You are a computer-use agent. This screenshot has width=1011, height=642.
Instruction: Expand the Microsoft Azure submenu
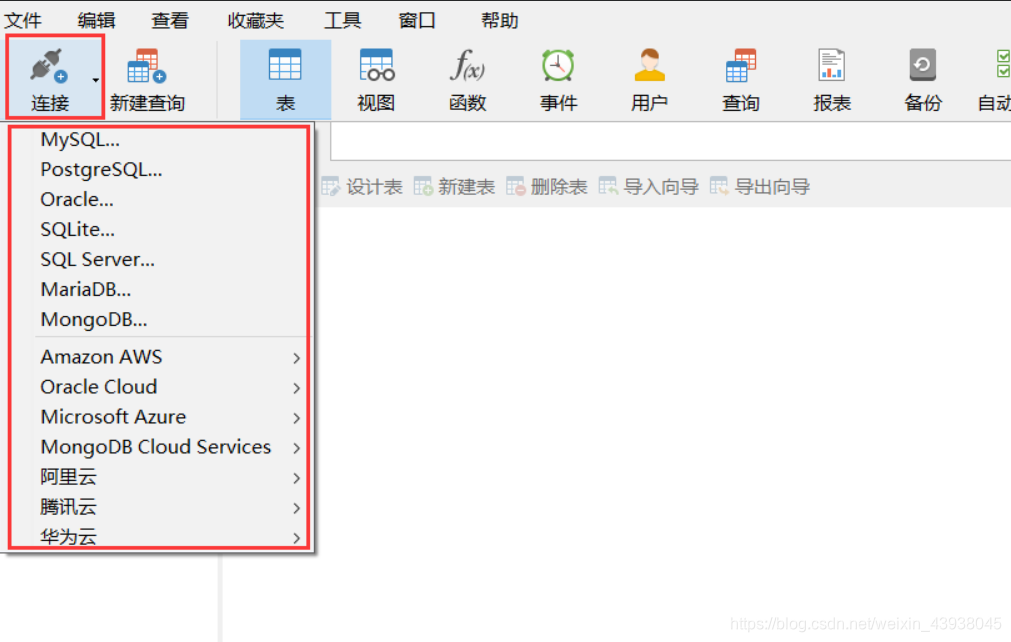[x=159, y=417]
